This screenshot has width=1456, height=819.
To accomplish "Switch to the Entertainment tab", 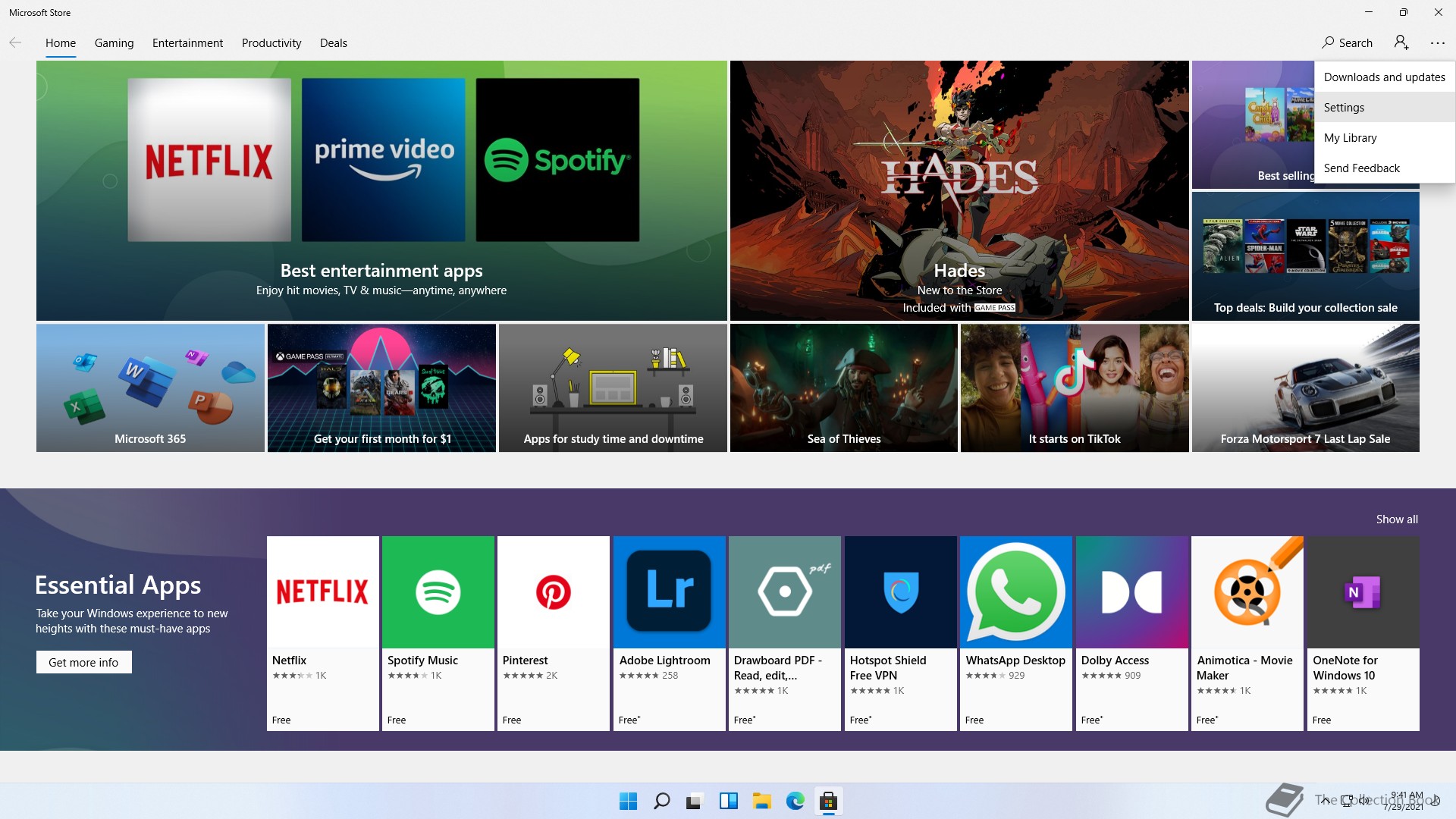I will pyautogui.click(x=187, y=43).
